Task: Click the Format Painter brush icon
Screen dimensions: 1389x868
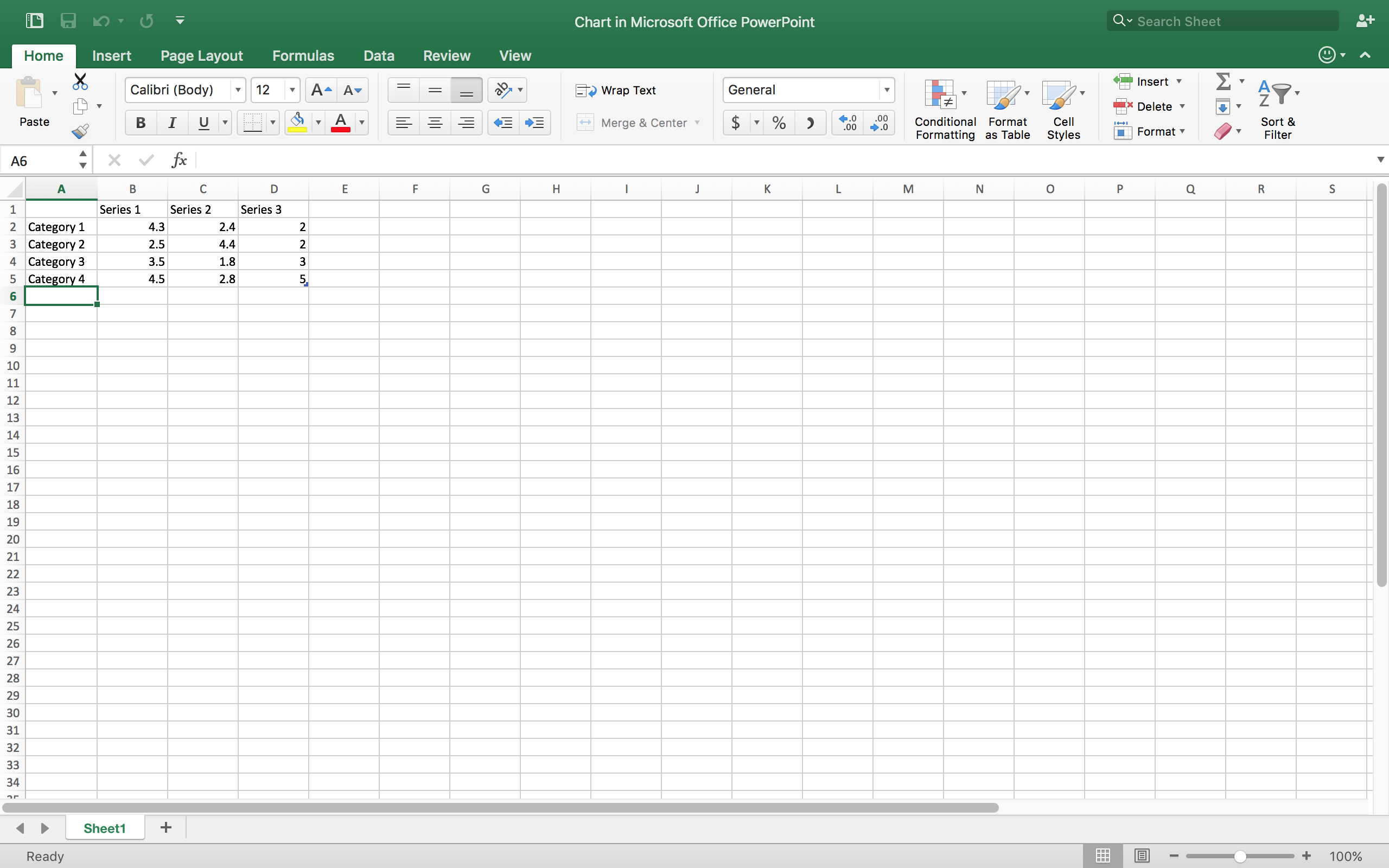Action: point(80,131)
